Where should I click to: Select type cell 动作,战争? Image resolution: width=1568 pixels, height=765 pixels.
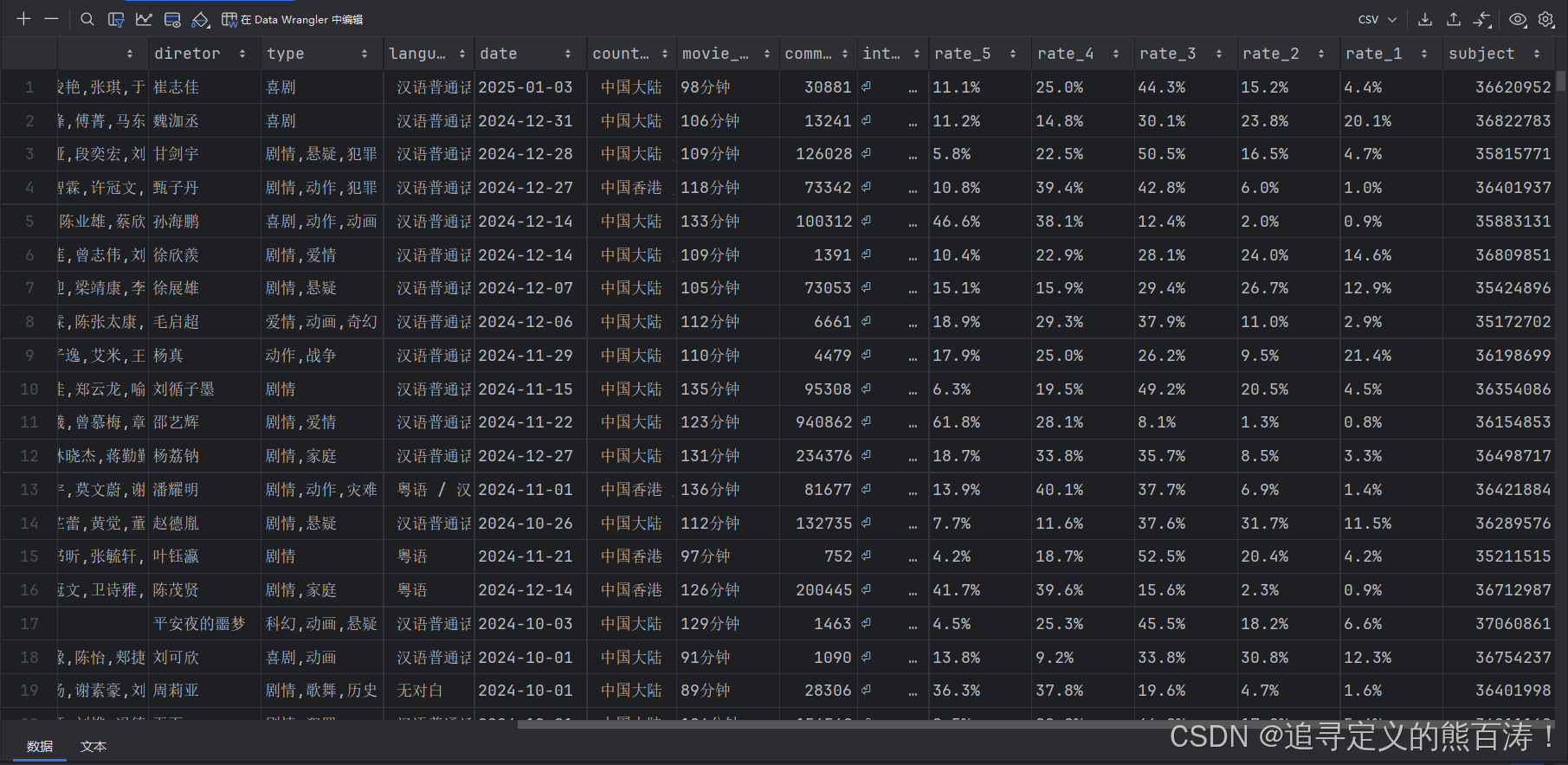322,356
